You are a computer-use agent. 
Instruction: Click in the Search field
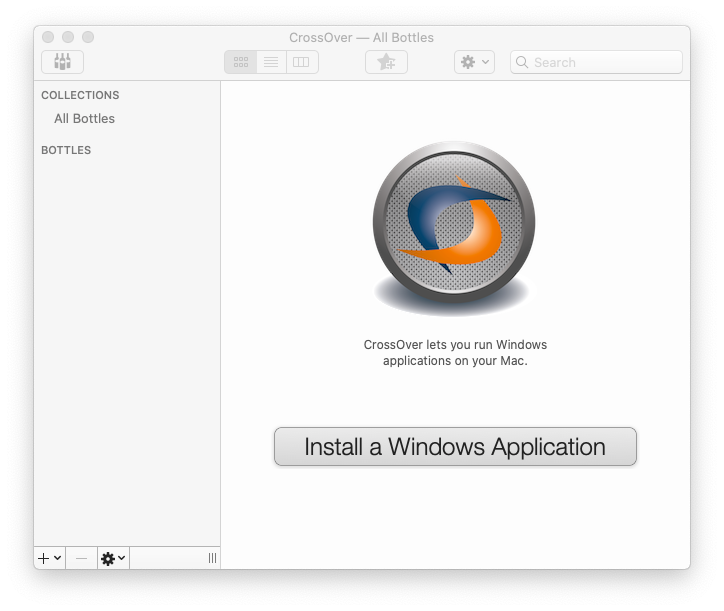pyautogui.click(x=596, y=62)
